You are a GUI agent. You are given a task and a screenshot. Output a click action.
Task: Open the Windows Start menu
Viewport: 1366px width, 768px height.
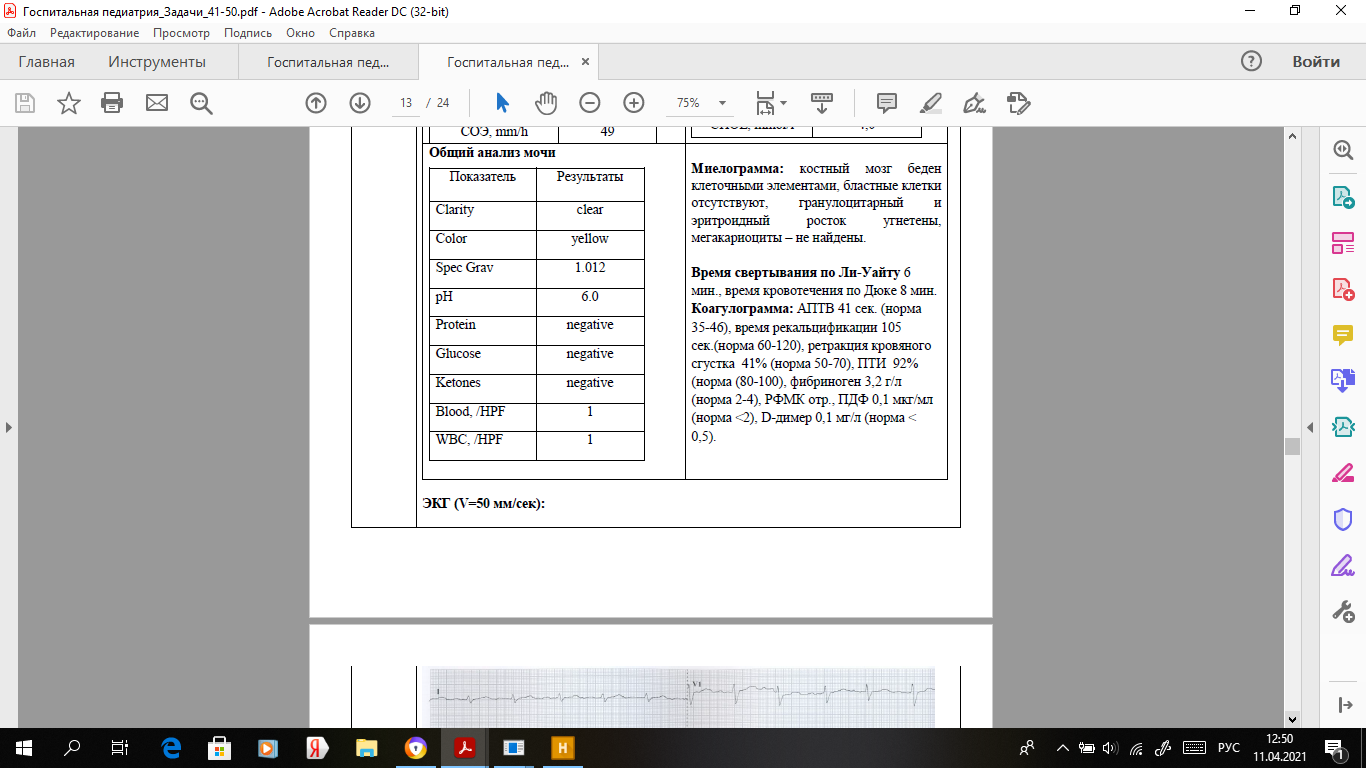tap(24, 748)
